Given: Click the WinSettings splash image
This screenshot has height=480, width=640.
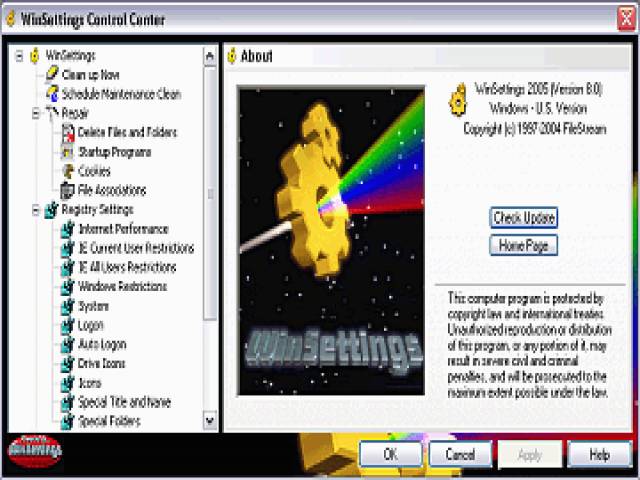Looking at the screenshot, I should point(331,241).
